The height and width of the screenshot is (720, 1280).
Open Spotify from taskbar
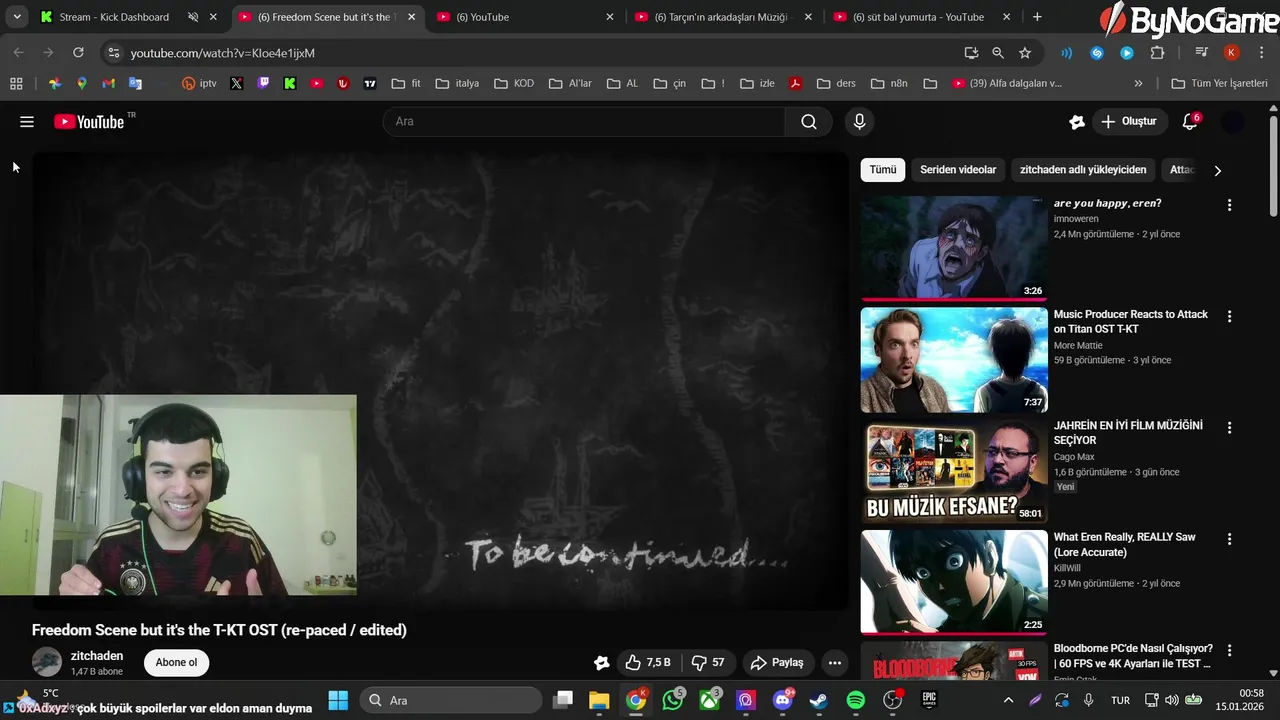856,700
